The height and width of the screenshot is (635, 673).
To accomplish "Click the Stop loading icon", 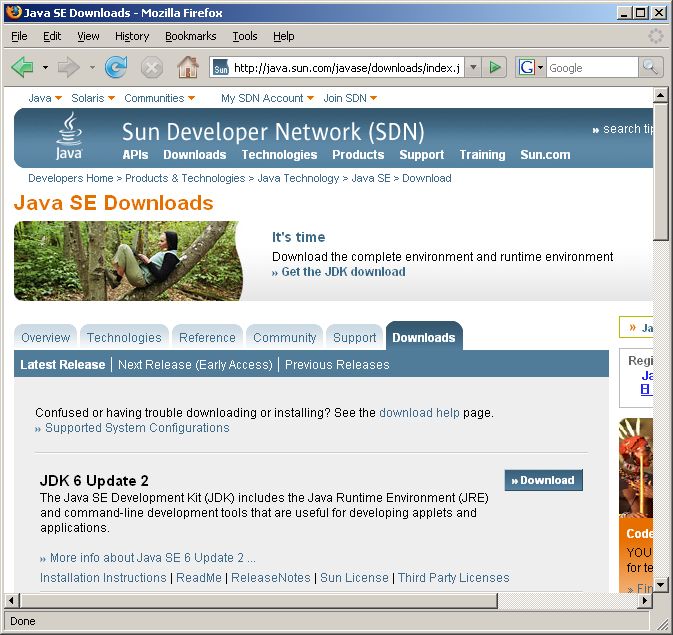I will point(152,67).
